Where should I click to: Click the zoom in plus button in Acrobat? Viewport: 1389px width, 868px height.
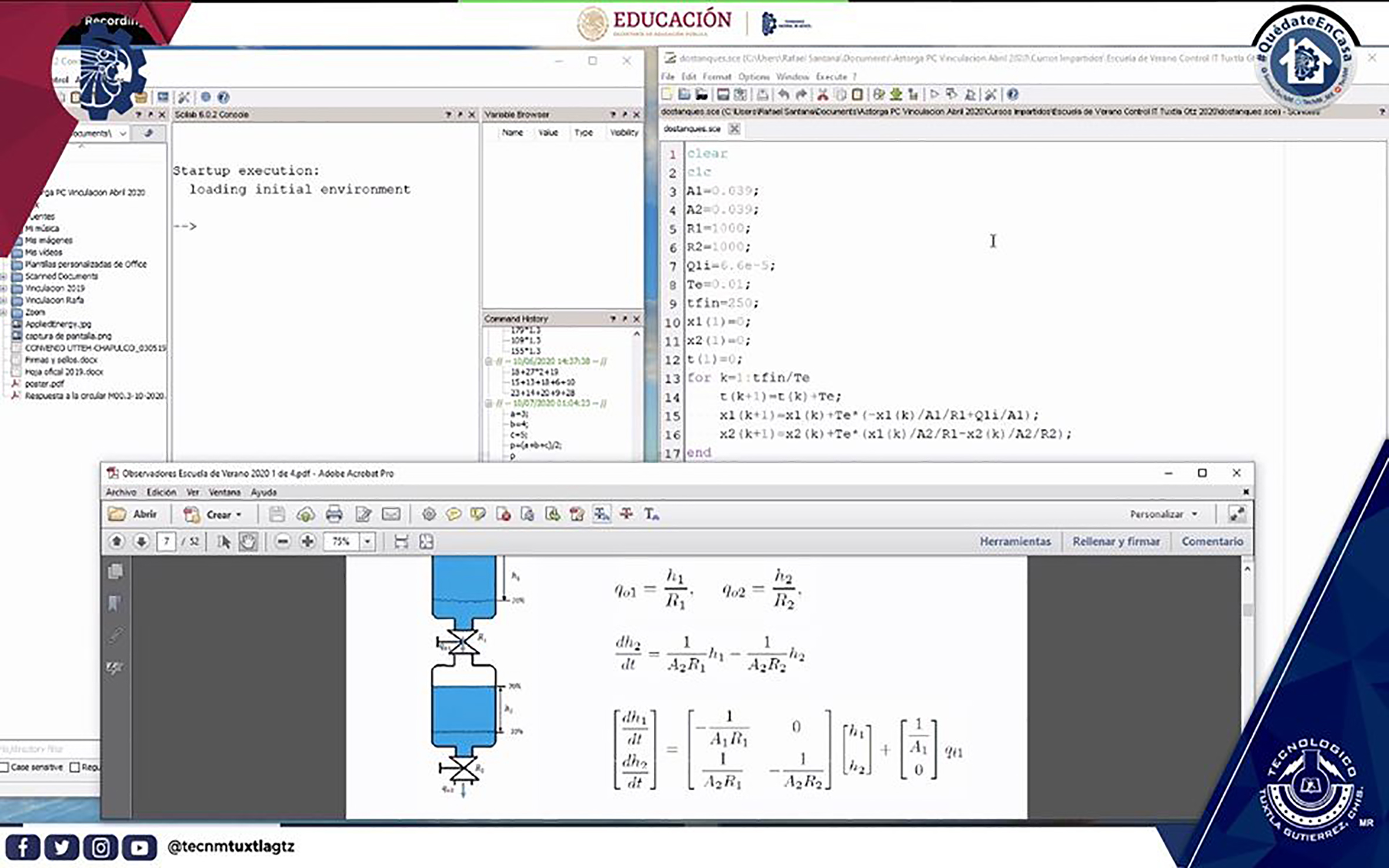pos(307,542)
